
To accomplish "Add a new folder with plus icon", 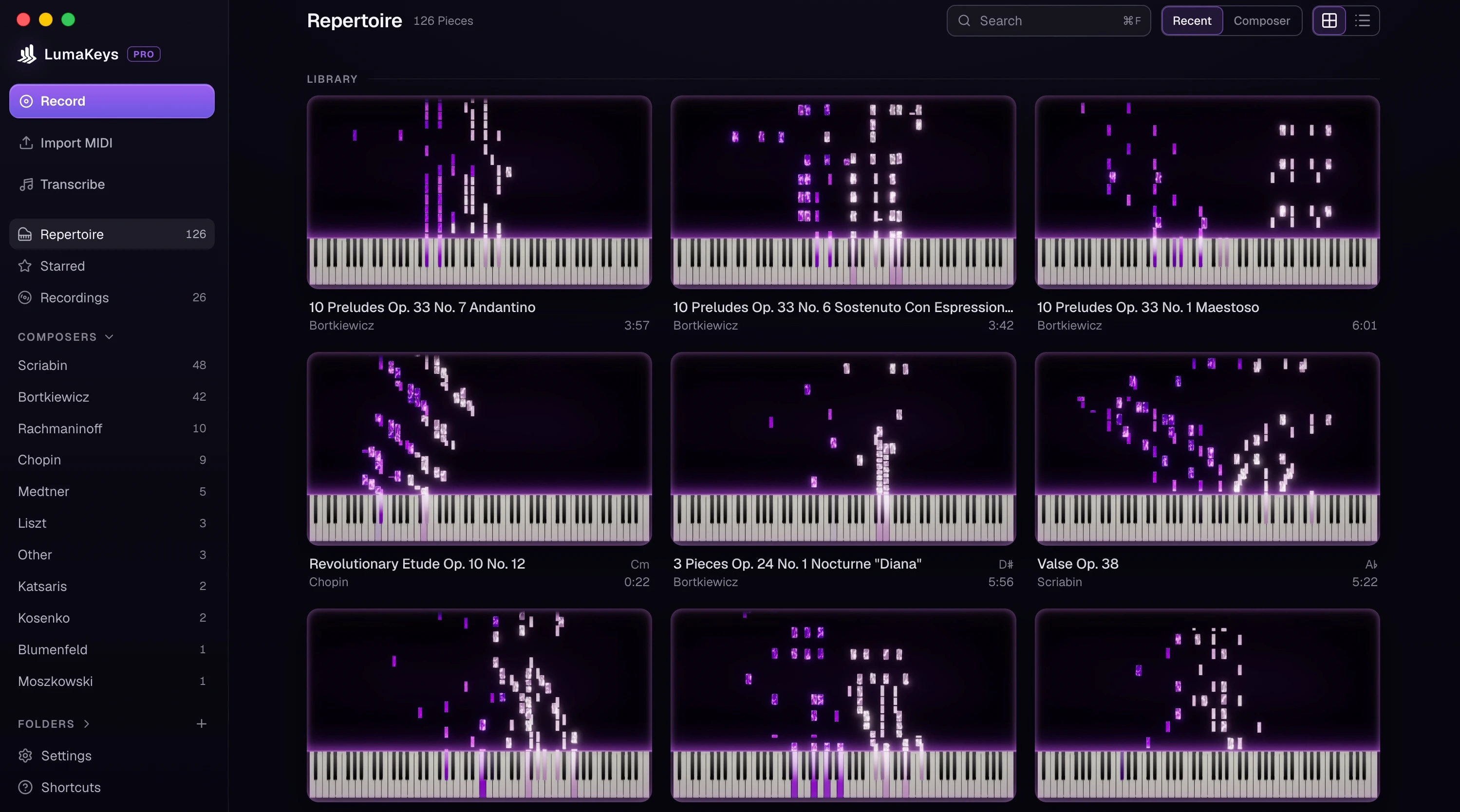I will (201, 723).
